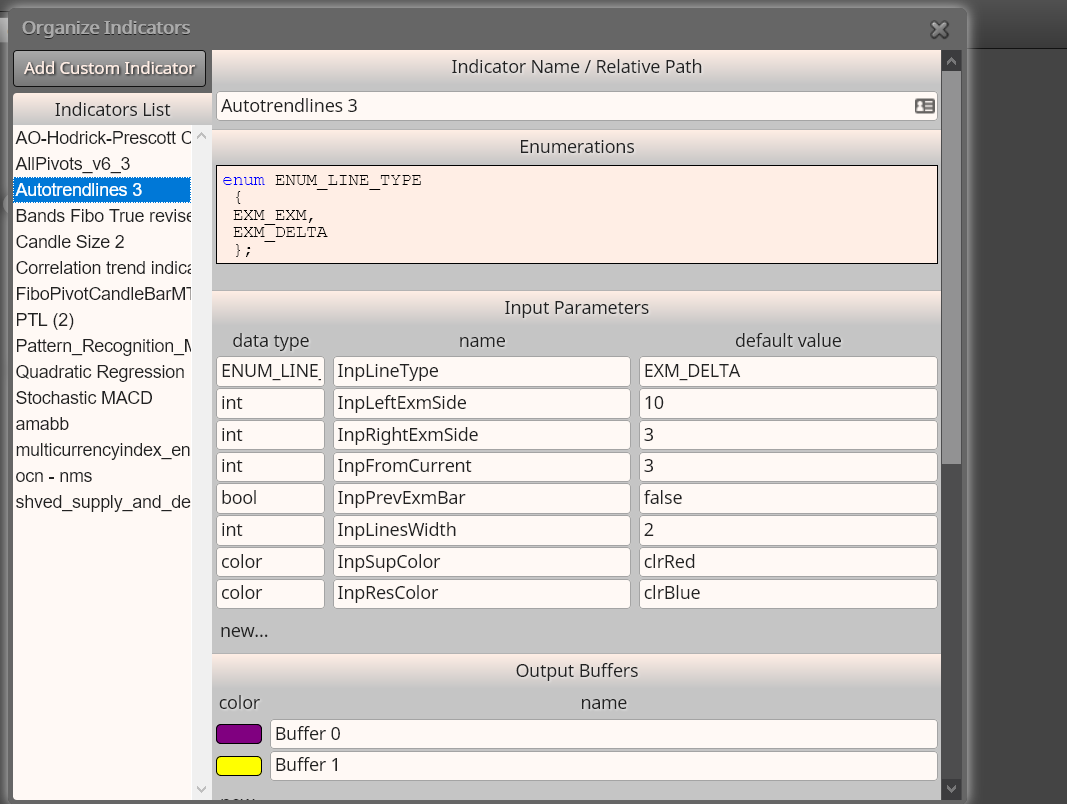Edit the InpSupColor name field
Viewport: 1067px width, 804px height.
coord(481,562)
